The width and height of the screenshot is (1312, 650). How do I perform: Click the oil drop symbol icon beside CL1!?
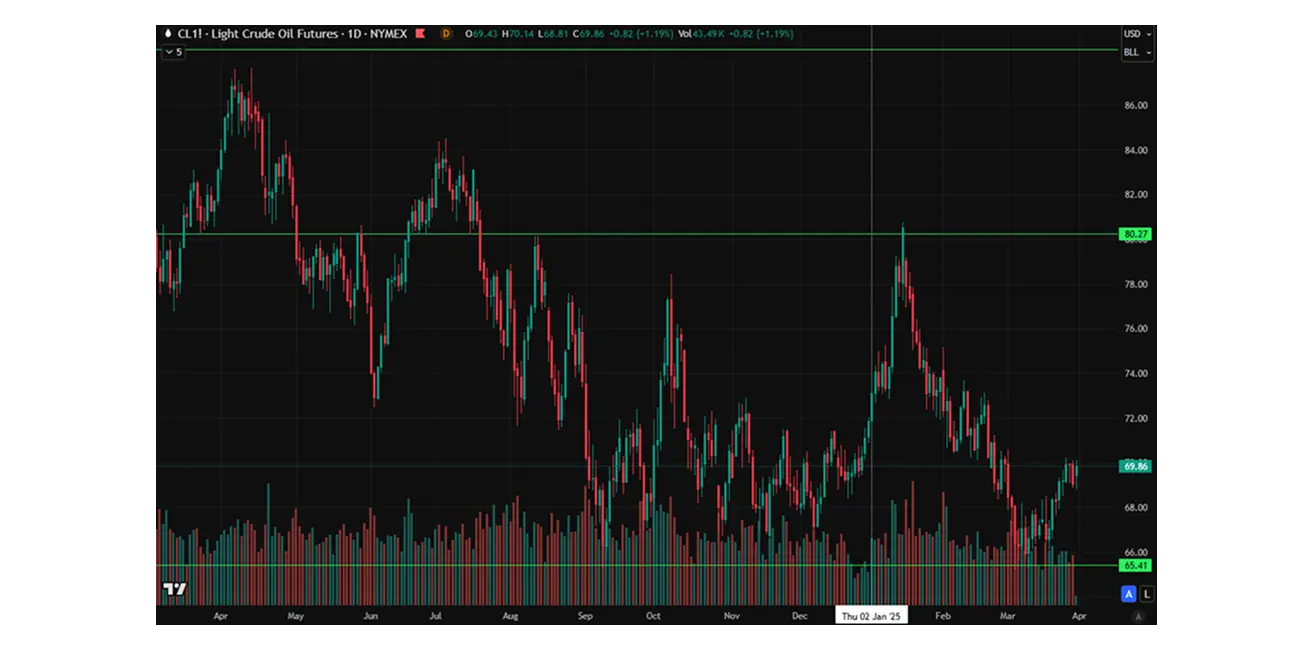(168, 33)
